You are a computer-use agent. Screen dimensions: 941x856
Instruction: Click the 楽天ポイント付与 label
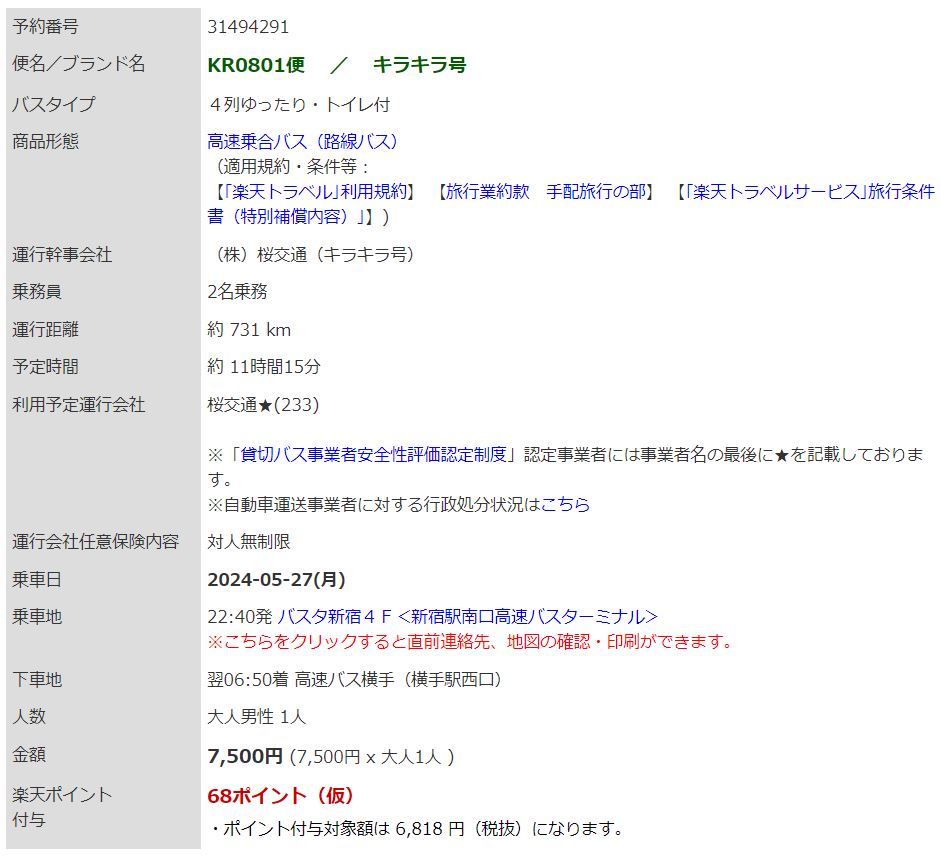[62, 807]
